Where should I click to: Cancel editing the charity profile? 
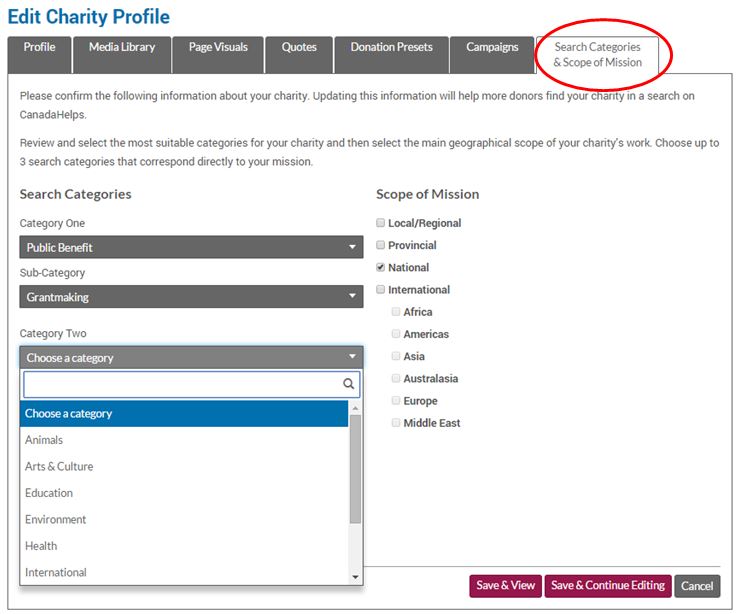pyautogui.click(x=697, y=586)
